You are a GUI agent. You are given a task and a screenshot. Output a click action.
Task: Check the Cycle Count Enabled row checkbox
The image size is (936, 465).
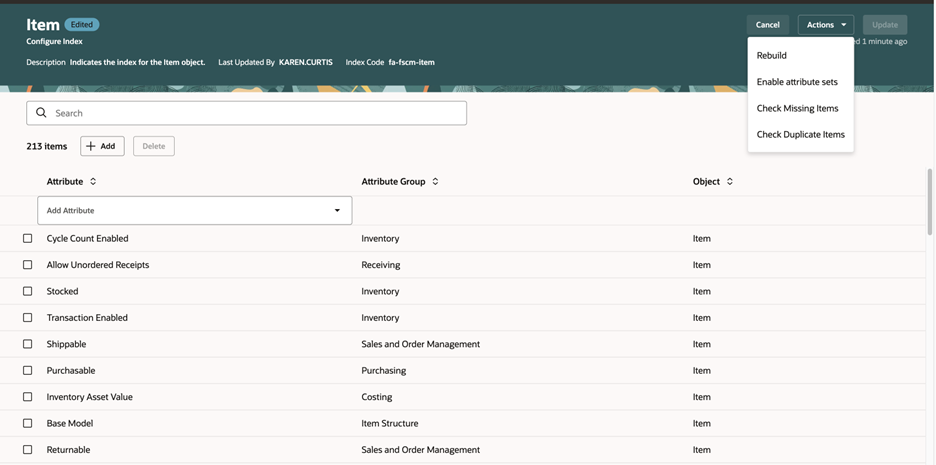[x=27, y=238]
